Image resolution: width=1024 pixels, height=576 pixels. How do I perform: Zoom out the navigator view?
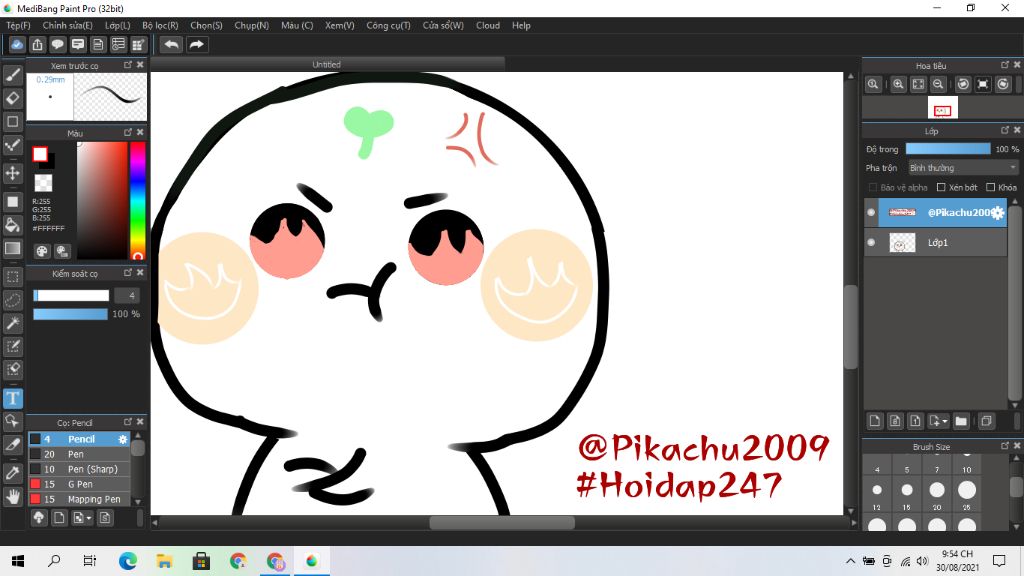click(938, 84)
